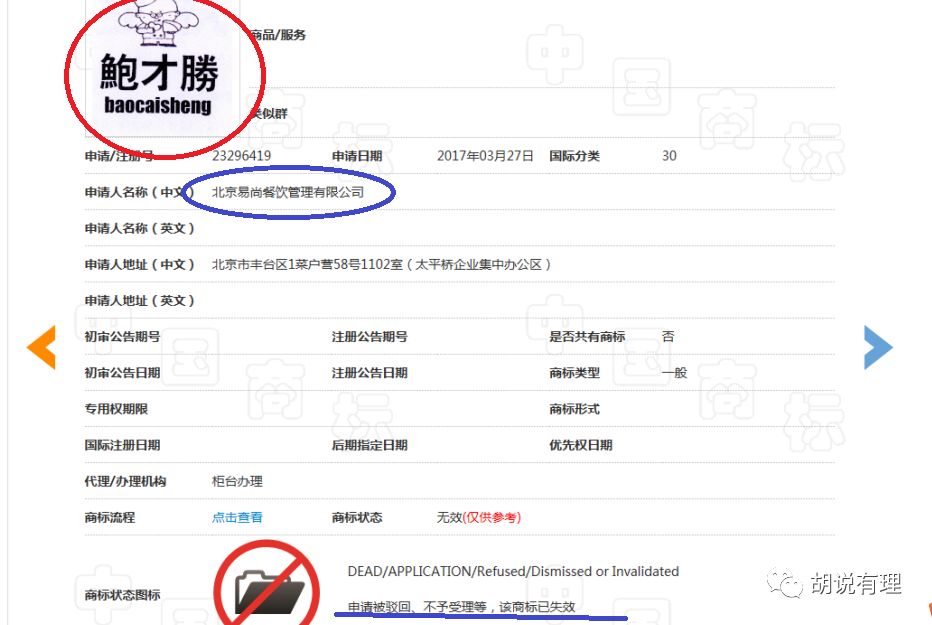Open the 点击查看 trademark process link
This screenshot has width=932, height=625.
coord(237,517)
